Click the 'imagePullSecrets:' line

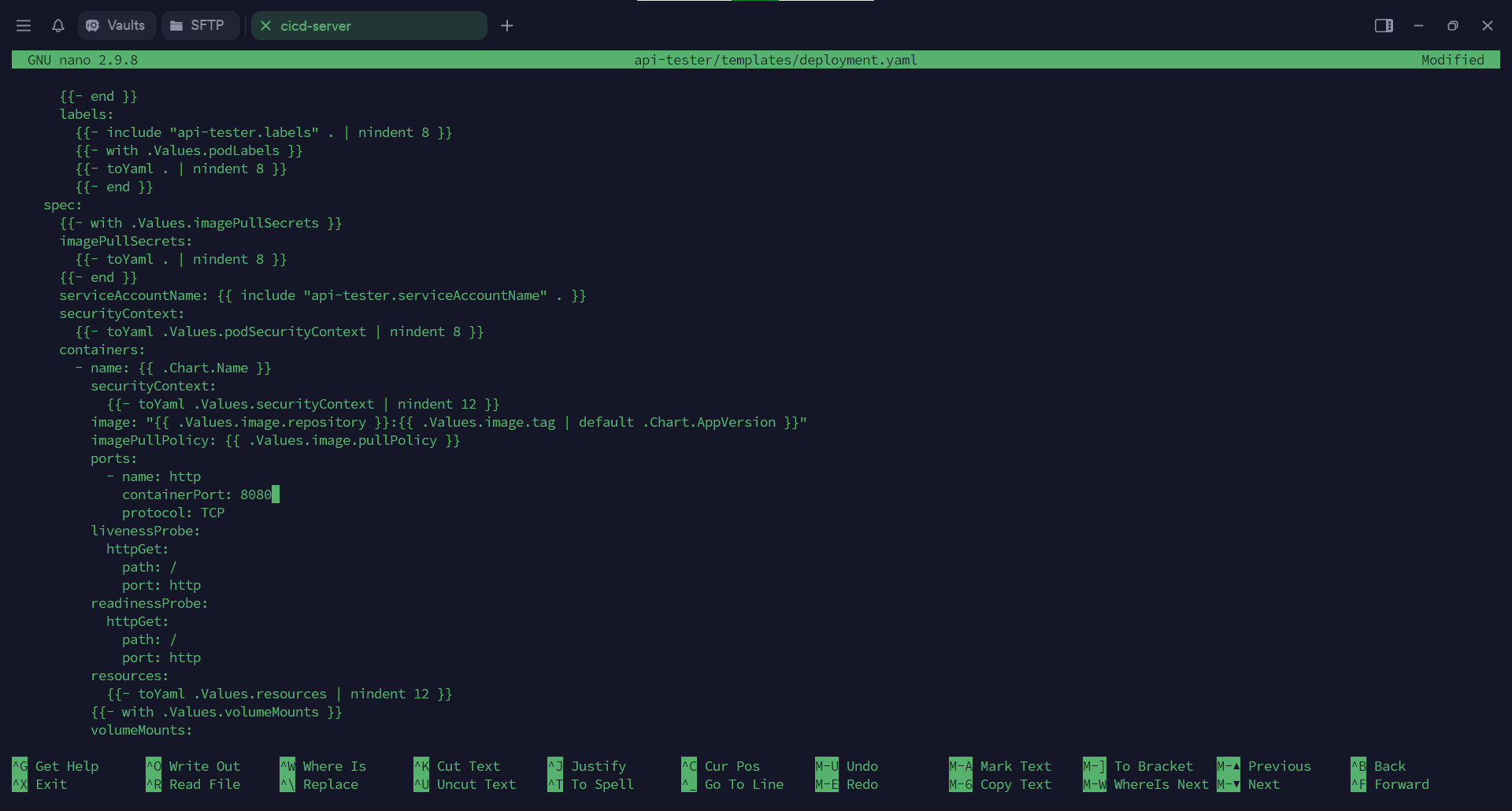126,241
